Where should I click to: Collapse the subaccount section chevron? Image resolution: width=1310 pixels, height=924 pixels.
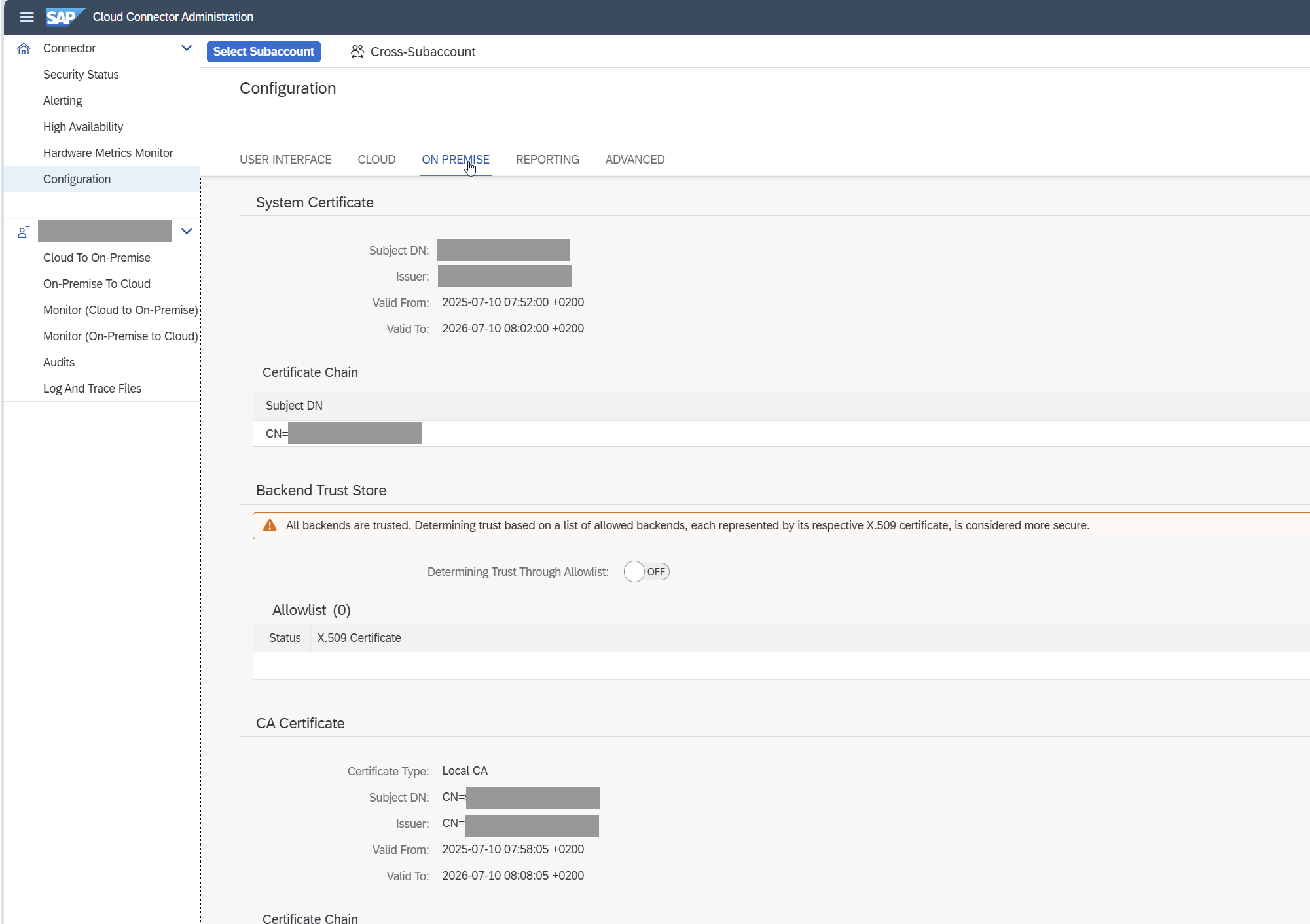coord(187,232)
